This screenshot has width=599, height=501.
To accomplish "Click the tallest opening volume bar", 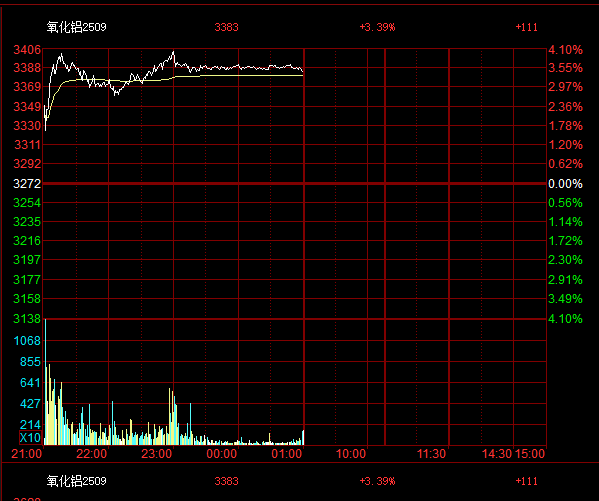I will click(45, 382).
